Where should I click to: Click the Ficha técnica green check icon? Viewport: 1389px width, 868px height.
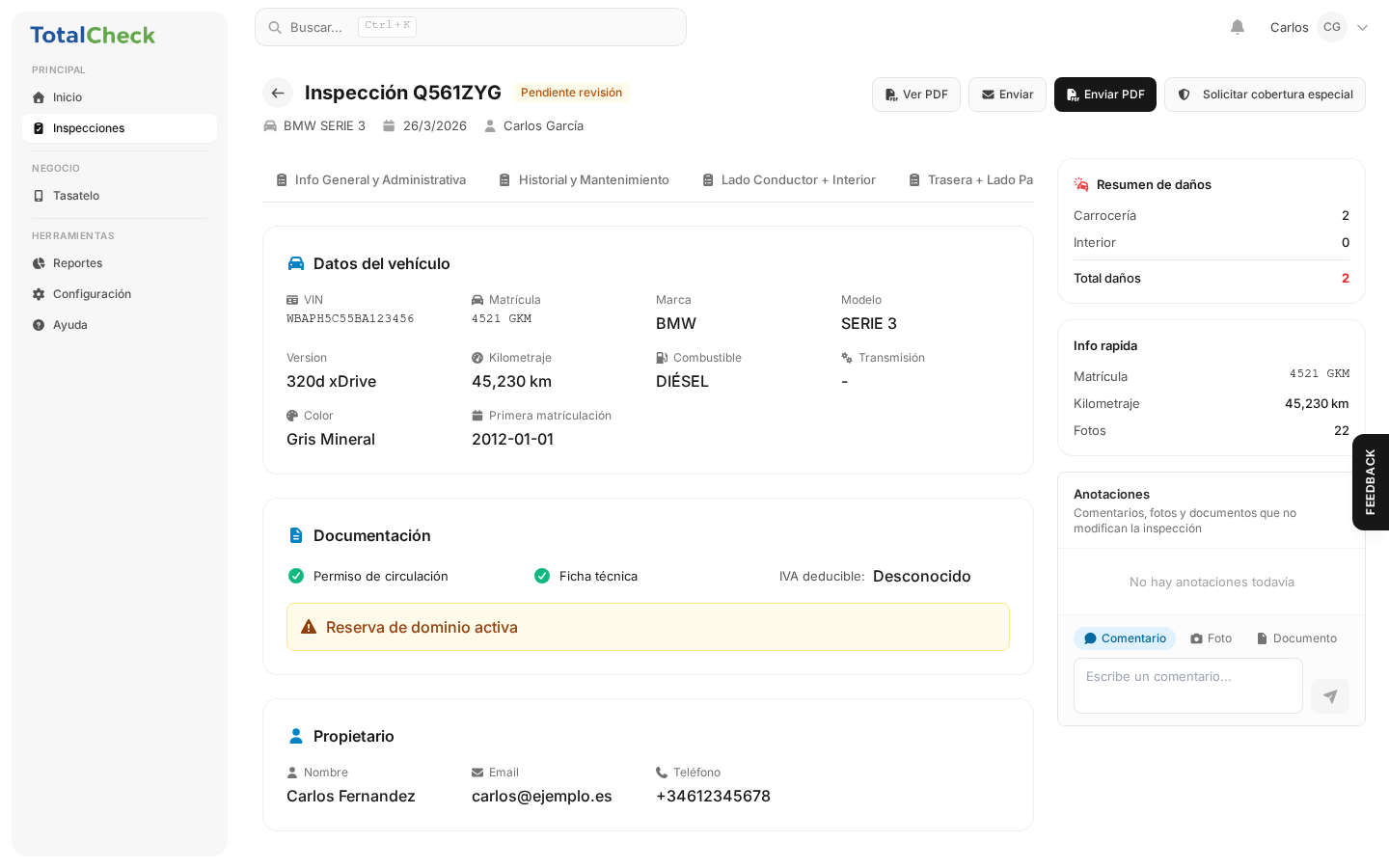click(x=542, y=576)
